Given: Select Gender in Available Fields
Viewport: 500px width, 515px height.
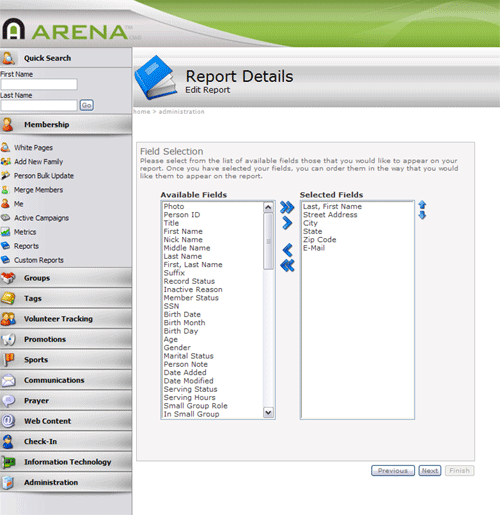Looking at the screenshot, I should [213, 348].
